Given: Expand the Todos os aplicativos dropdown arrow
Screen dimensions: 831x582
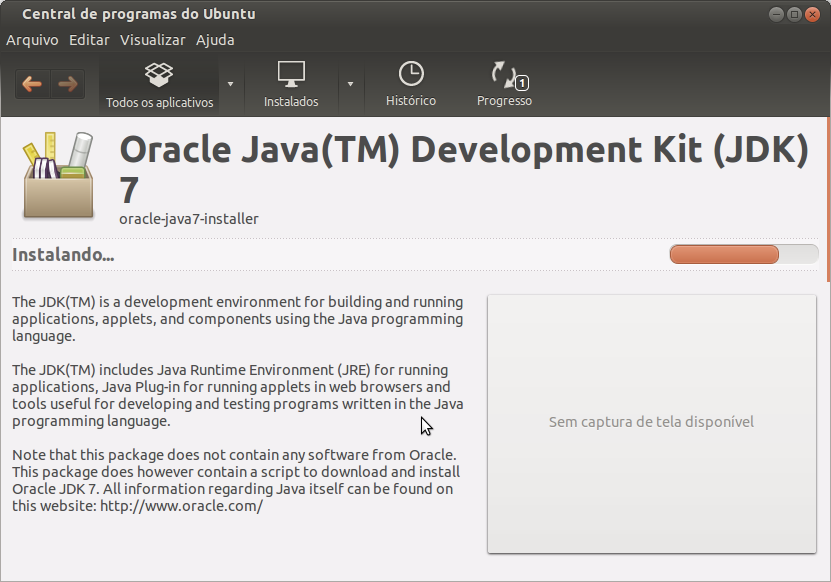Looking at the screenshot, I should coord(231,84).
